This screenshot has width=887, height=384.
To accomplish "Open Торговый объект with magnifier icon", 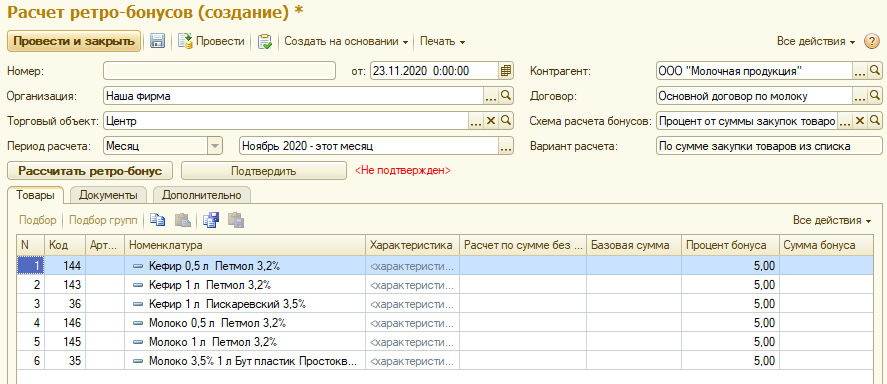I will 506,120.
